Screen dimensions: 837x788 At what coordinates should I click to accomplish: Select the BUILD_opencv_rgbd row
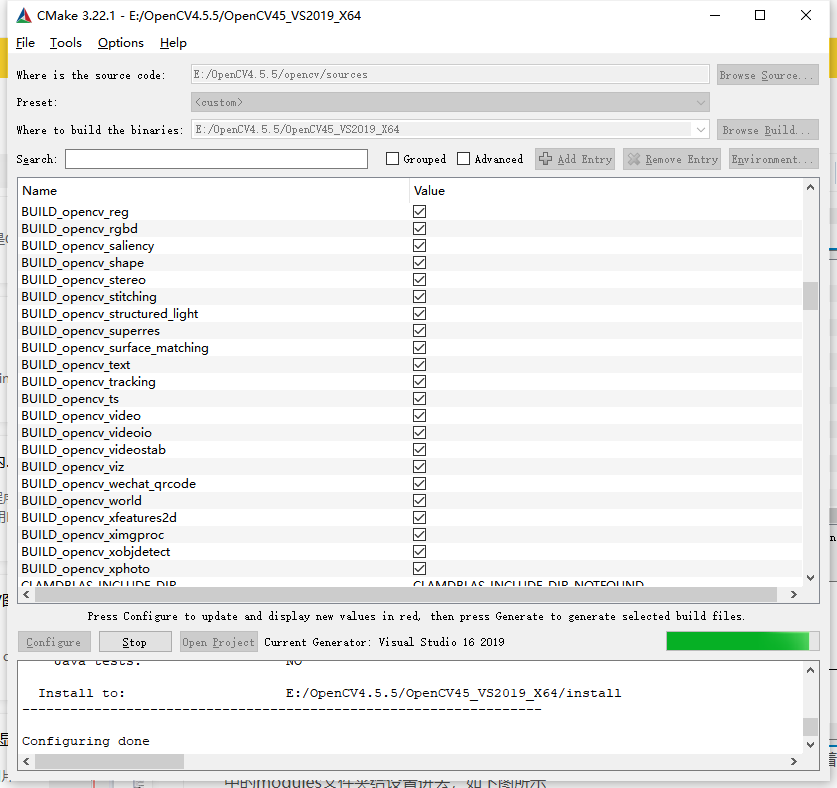(410, 228)
